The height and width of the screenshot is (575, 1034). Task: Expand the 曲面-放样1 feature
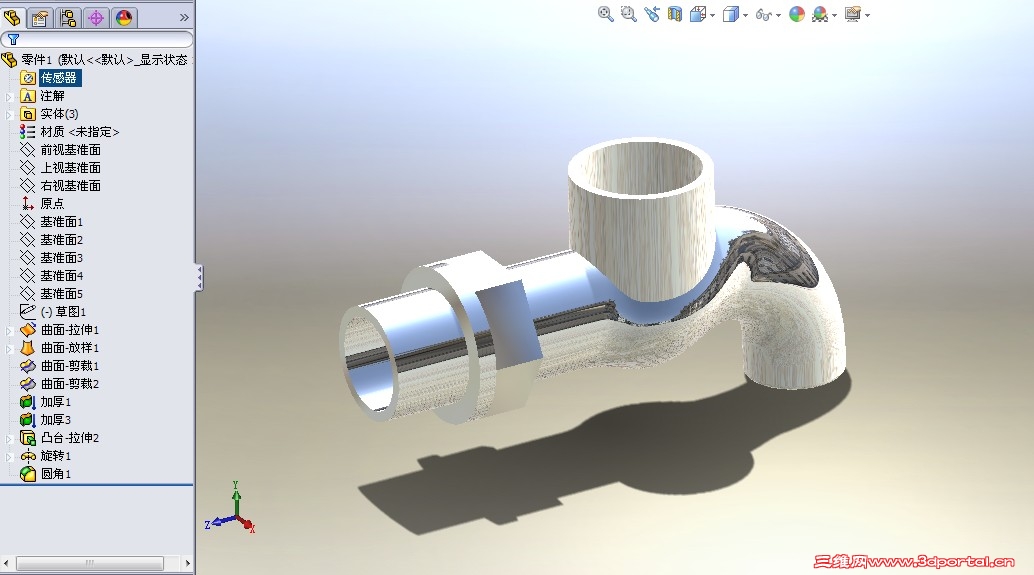(x=9, y=349)
